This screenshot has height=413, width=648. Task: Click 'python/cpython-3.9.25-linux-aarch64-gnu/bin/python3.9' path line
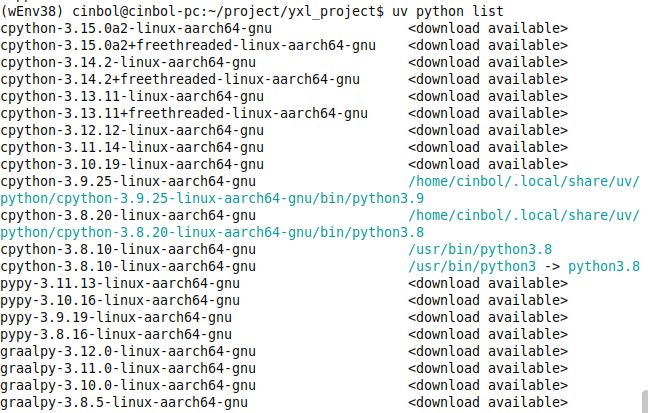212,198
